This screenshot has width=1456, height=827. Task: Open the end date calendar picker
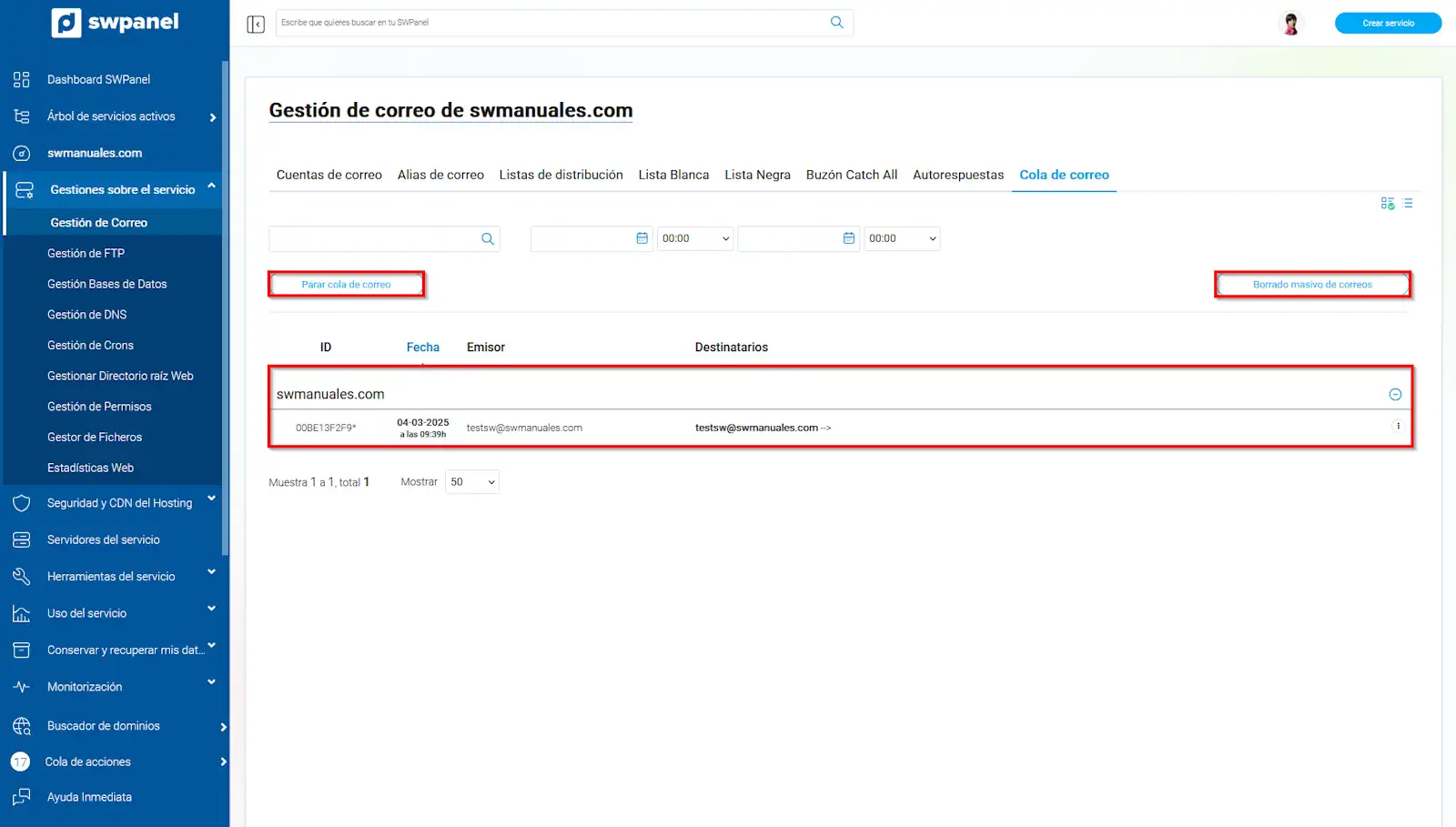point(848,238)
